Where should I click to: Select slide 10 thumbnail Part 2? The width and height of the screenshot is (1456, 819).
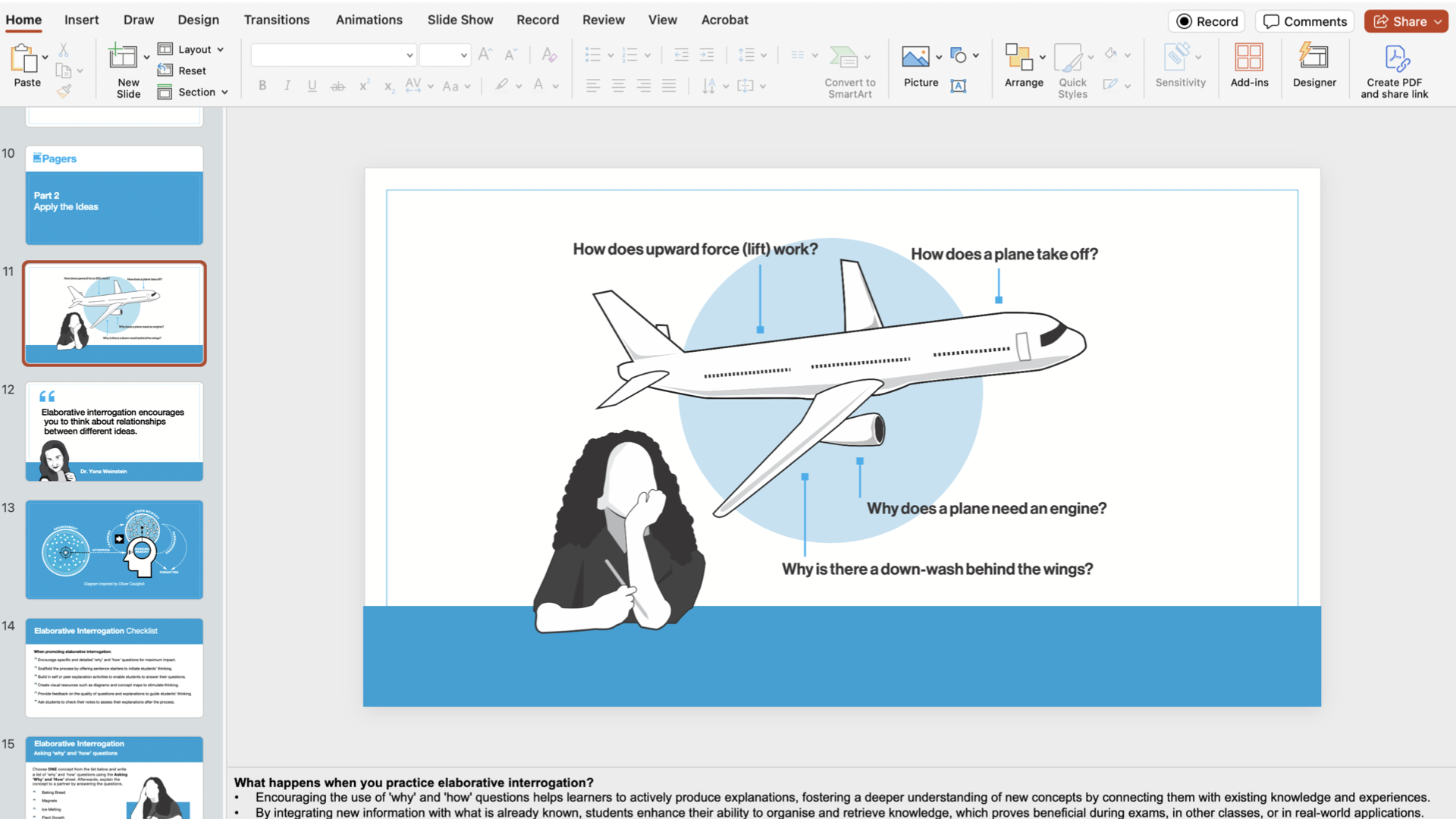point(115,196)
